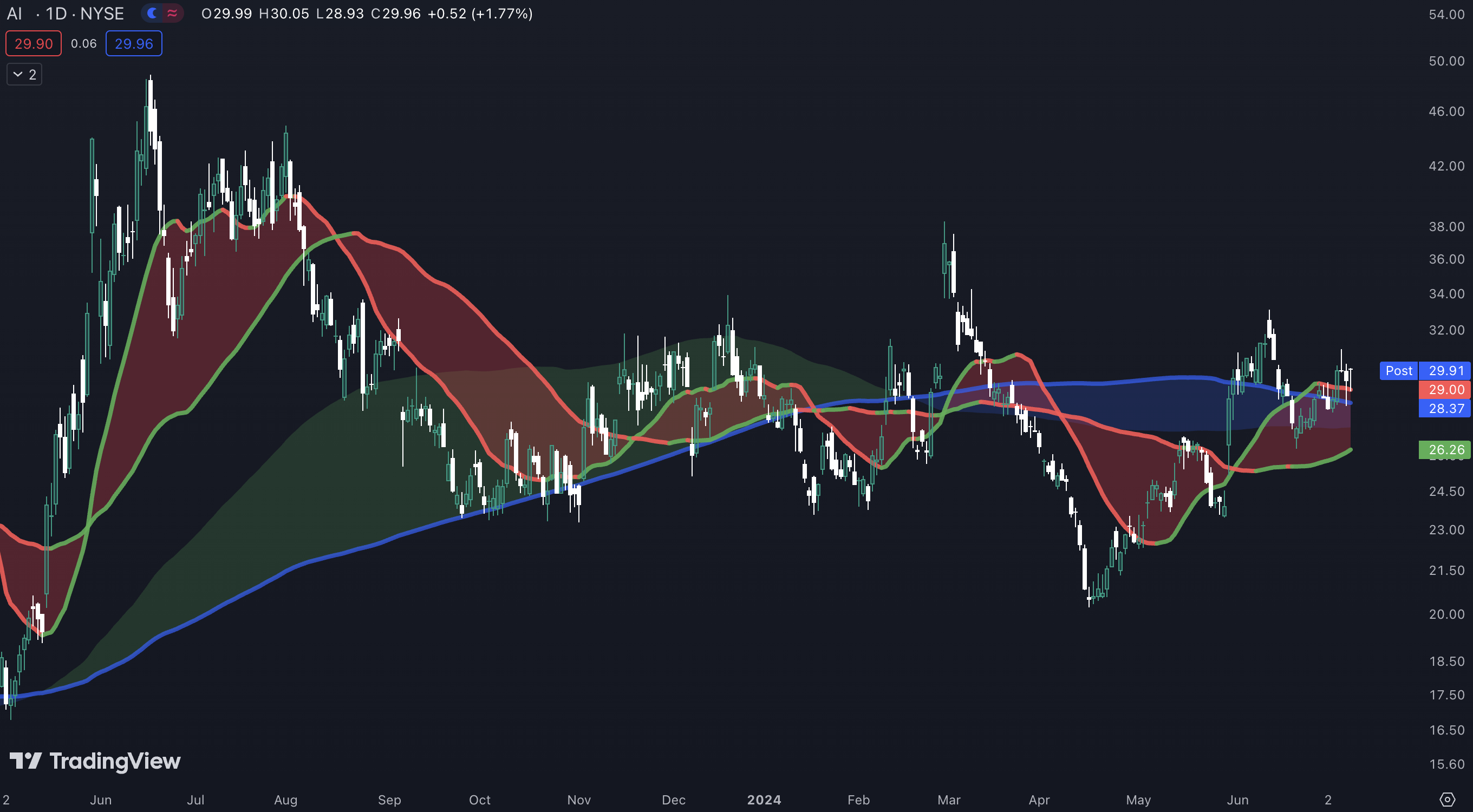The height and width of the screenshot is (812, 1473).
Task: Click the bold 2024 time axis label
Action: [x=764, y=800]
